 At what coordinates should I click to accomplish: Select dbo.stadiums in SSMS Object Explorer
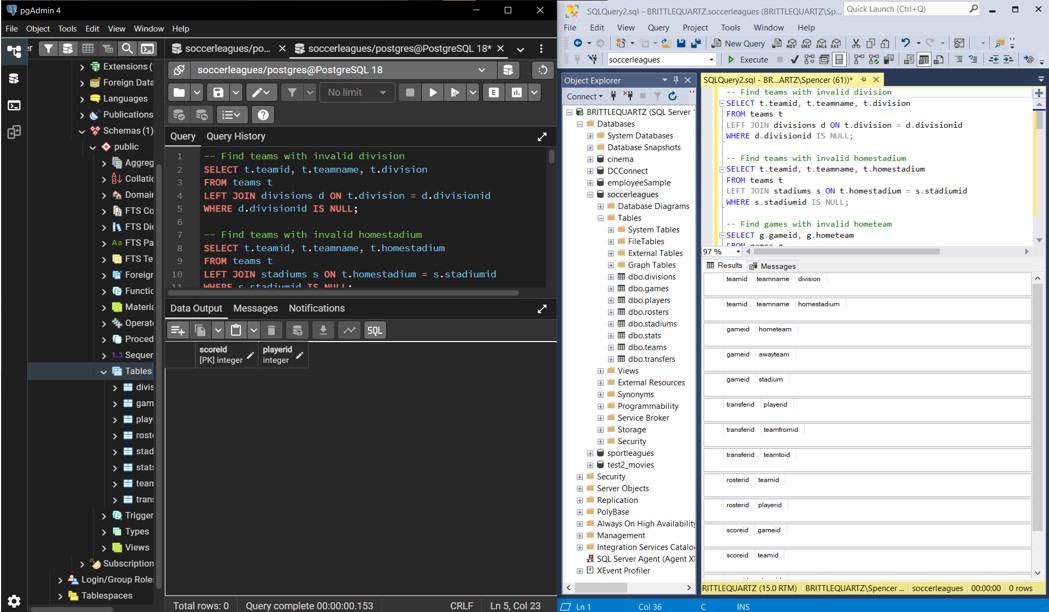pyautogui.click(x=652, y=324)
